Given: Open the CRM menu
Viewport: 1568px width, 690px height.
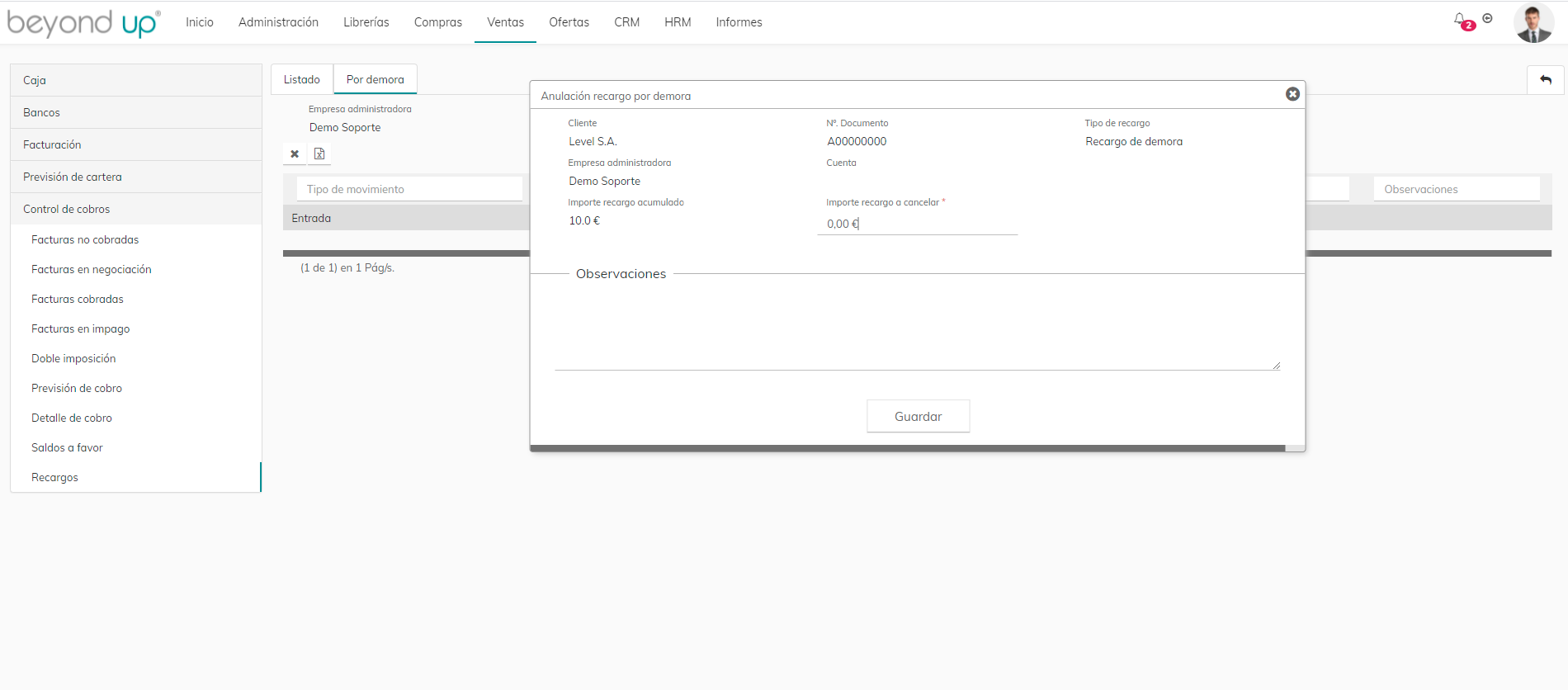Looking at the screenshot, I should click(x=627, y=22).
